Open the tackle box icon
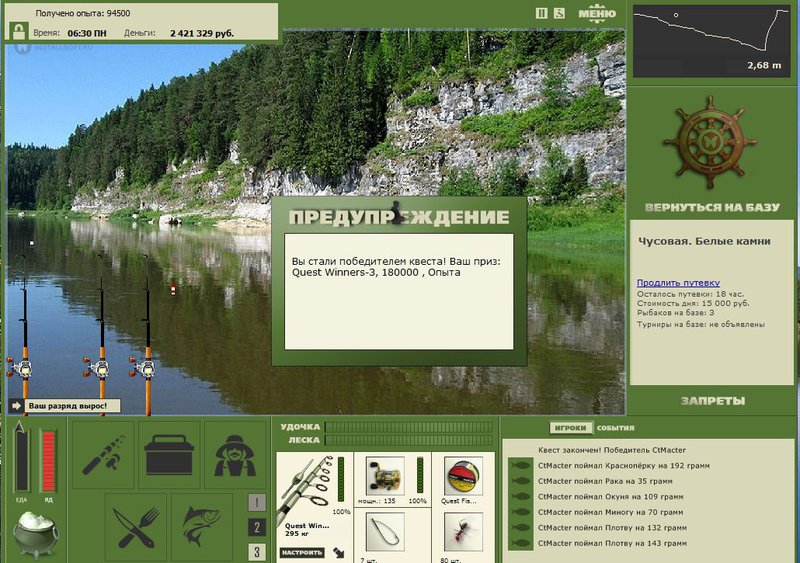The width and height of the screenshot is (800, 563). 169,454
